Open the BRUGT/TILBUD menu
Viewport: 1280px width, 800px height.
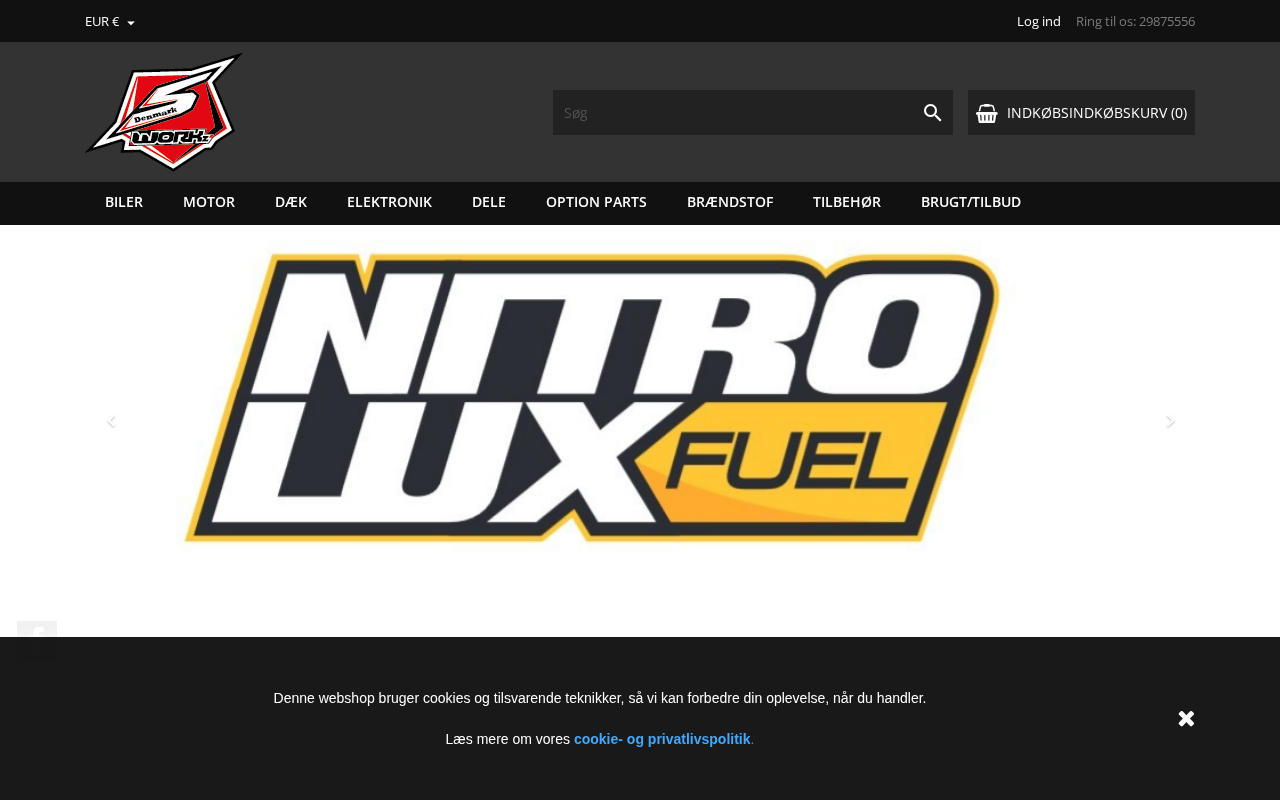tap(971, 202)
